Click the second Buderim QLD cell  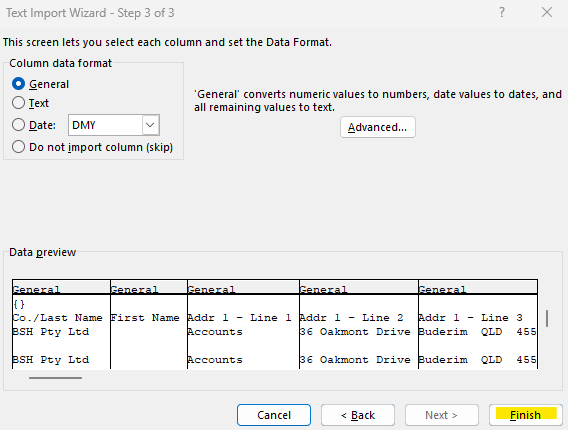pyautogui.click(x=477, y=360)
